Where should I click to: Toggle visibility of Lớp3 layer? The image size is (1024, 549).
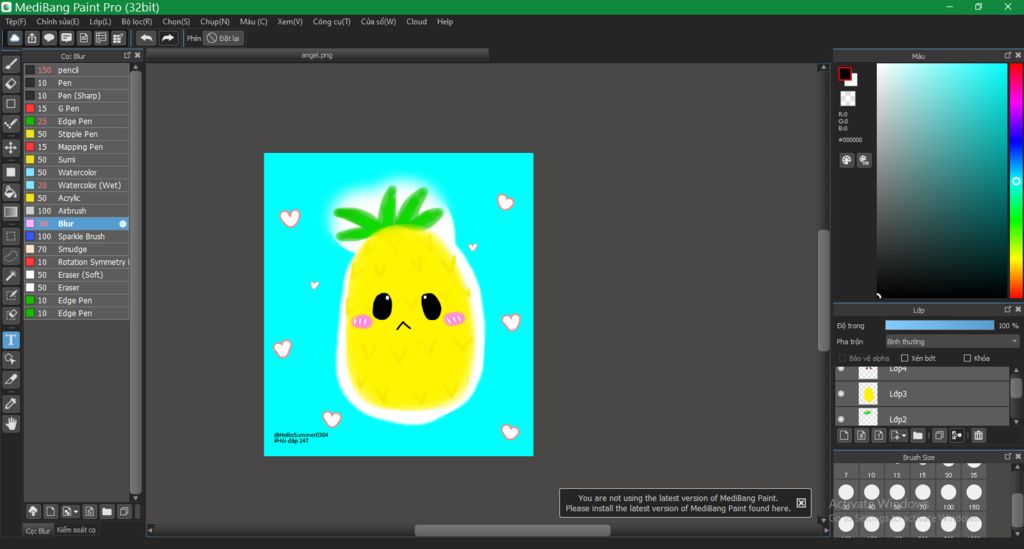tap(841, 394)
